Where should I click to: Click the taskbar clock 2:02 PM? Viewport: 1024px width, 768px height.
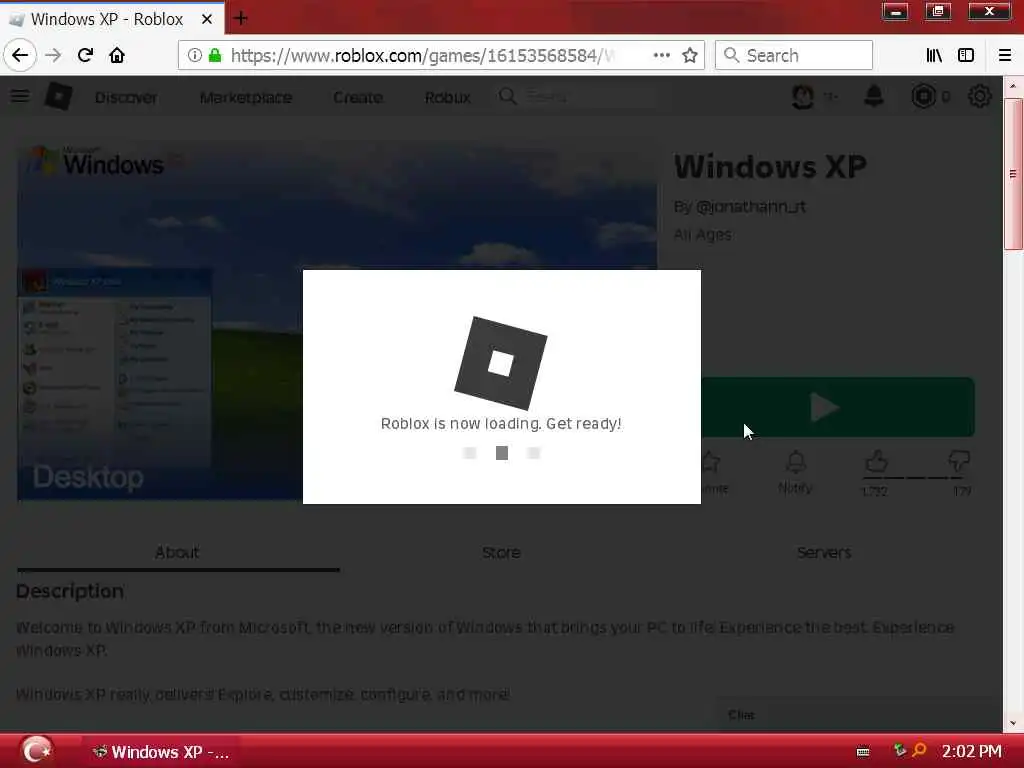coord(971,751)
